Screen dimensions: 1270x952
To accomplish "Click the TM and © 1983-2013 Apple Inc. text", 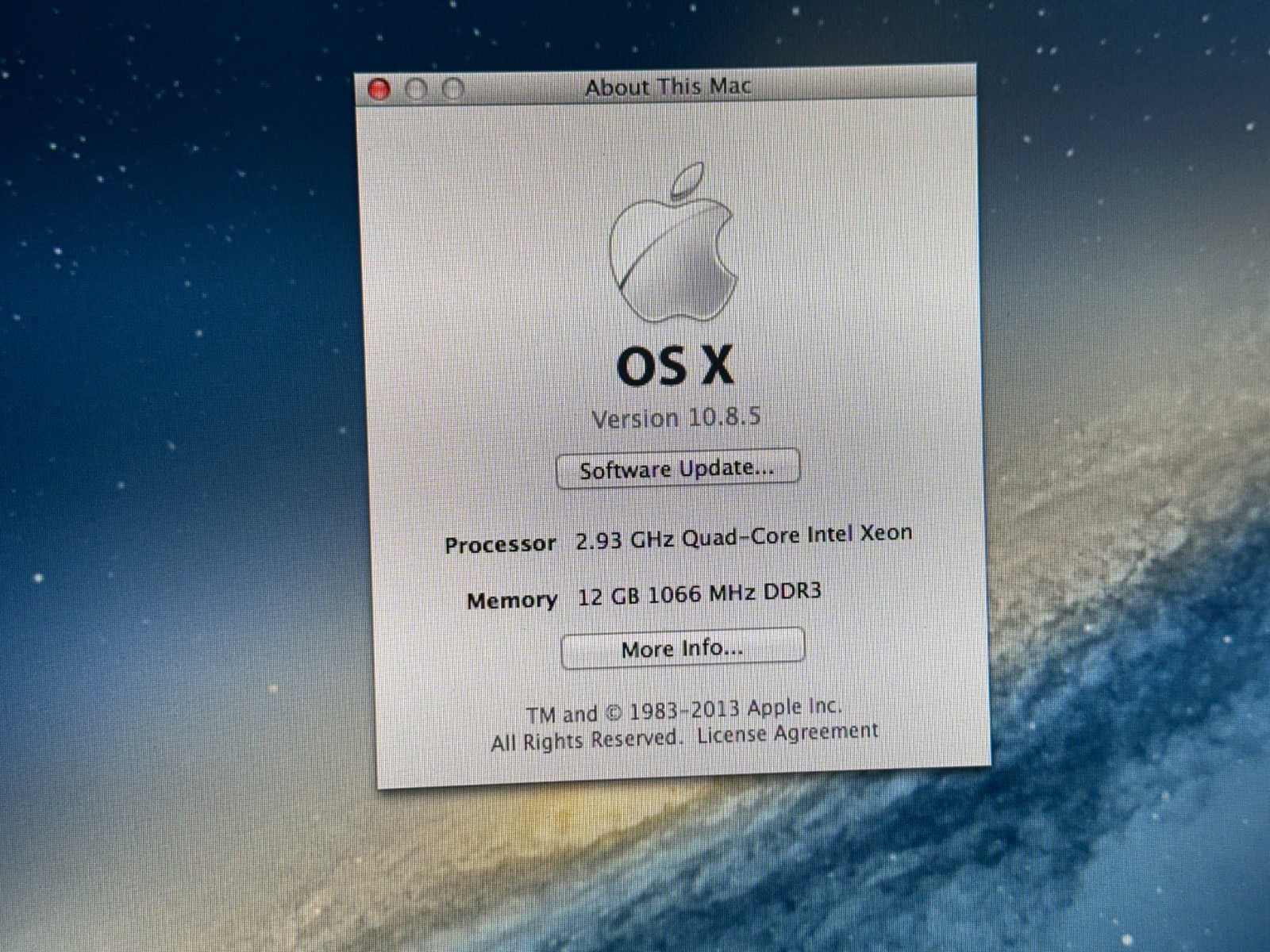I will click(x=683, y=710).
